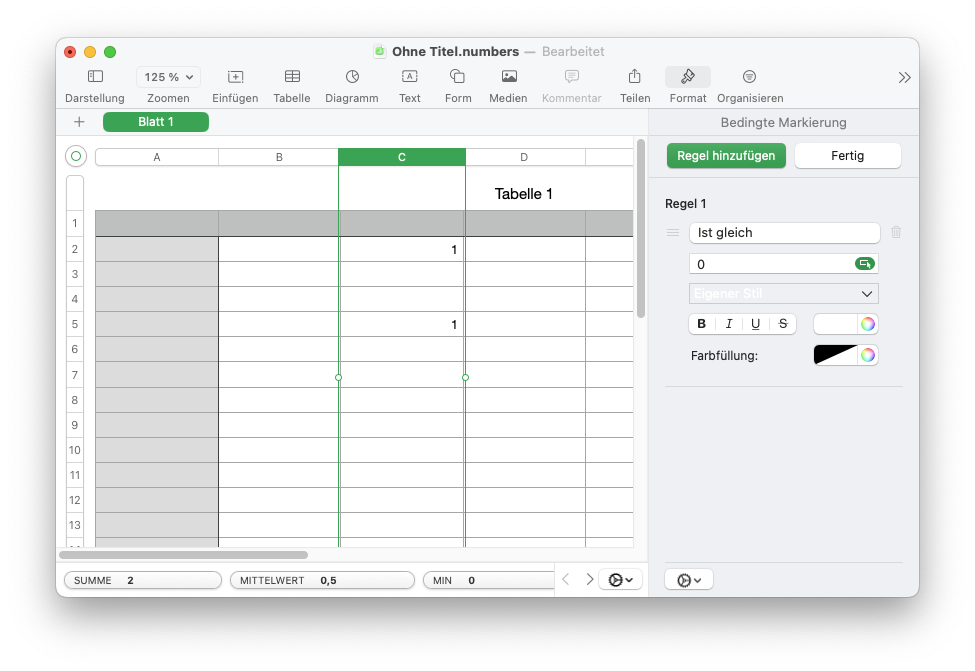Click the MITTELWERT 0,5 status pill
This screenshot has height=671, width=975.
[x=322, y=580]
